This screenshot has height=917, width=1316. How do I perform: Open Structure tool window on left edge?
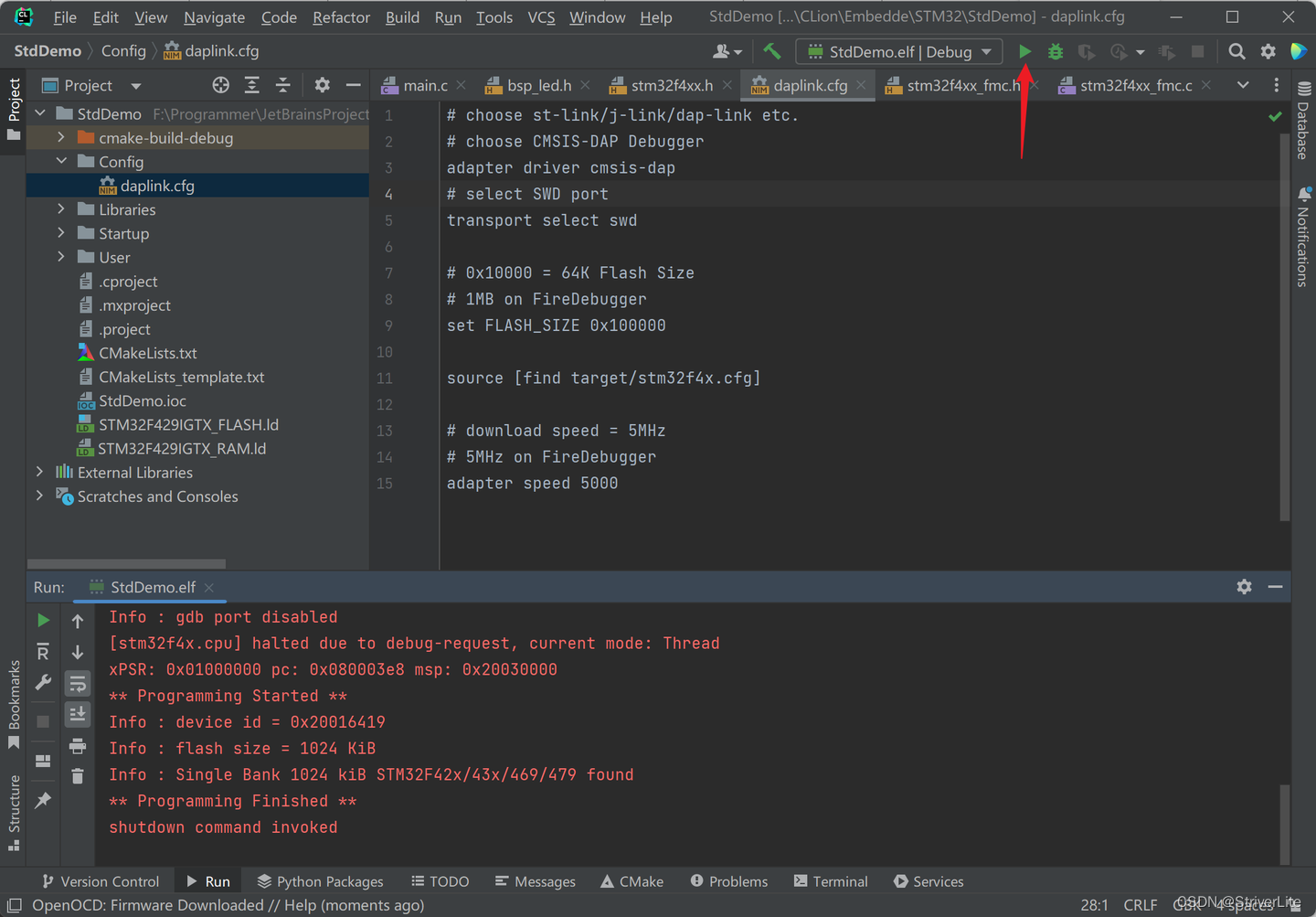(x=14, y=813)
